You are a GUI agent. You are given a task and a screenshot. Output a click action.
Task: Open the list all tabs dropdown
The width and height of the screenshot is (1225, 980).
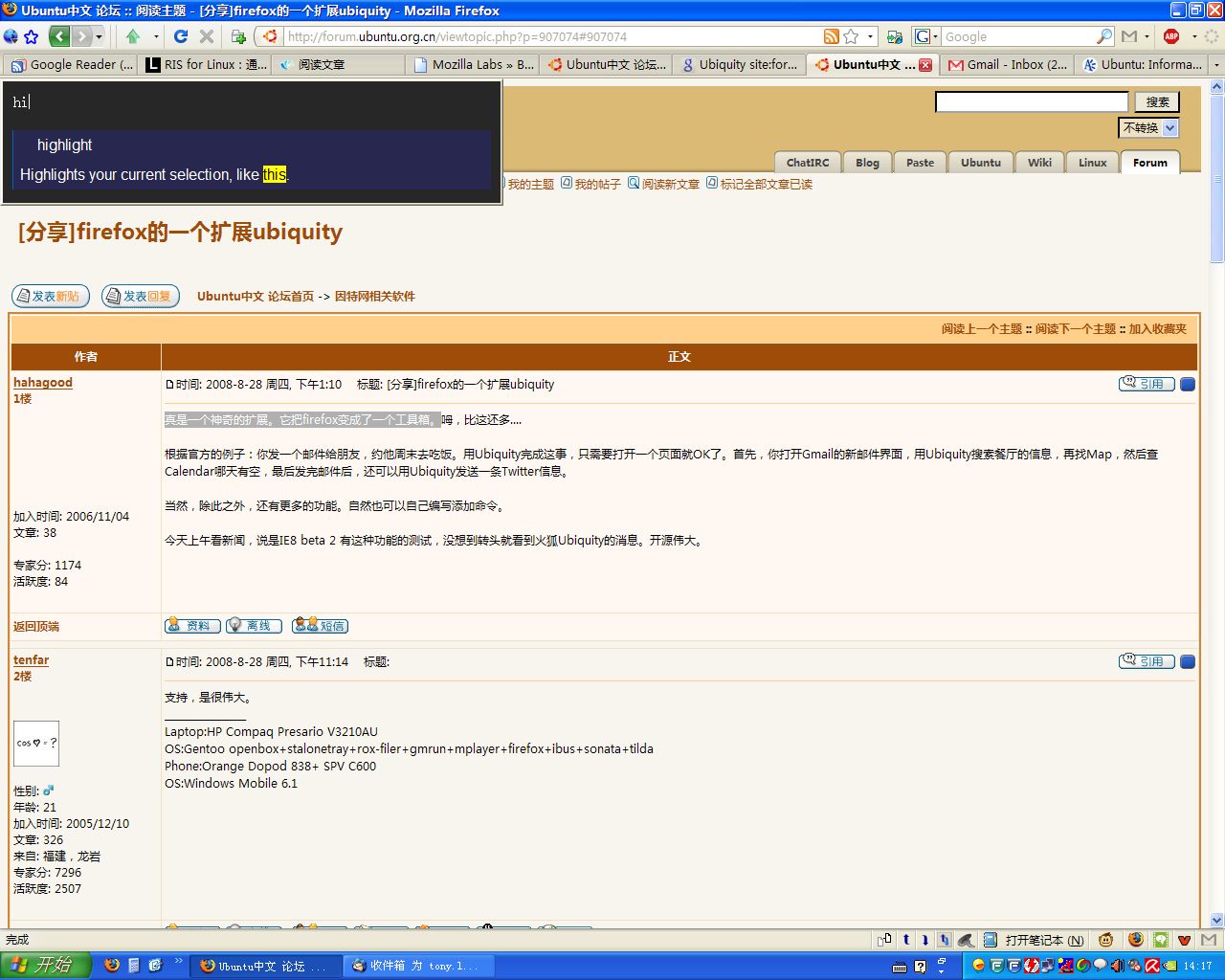click(x=1216, y=64)
